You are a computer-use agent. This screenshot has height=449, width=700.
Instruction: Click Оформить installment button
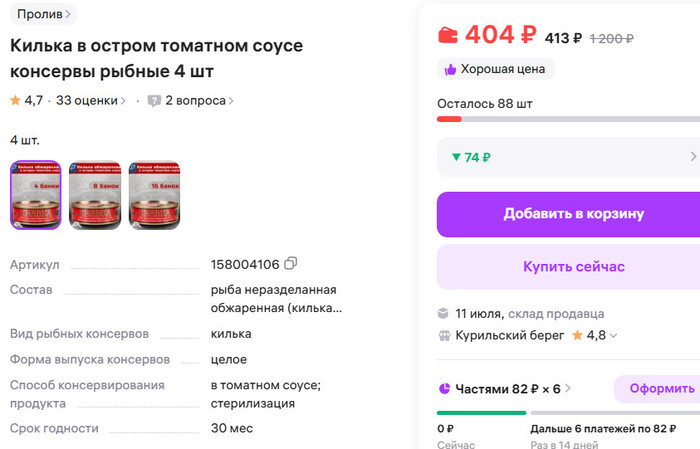[660, 388]
